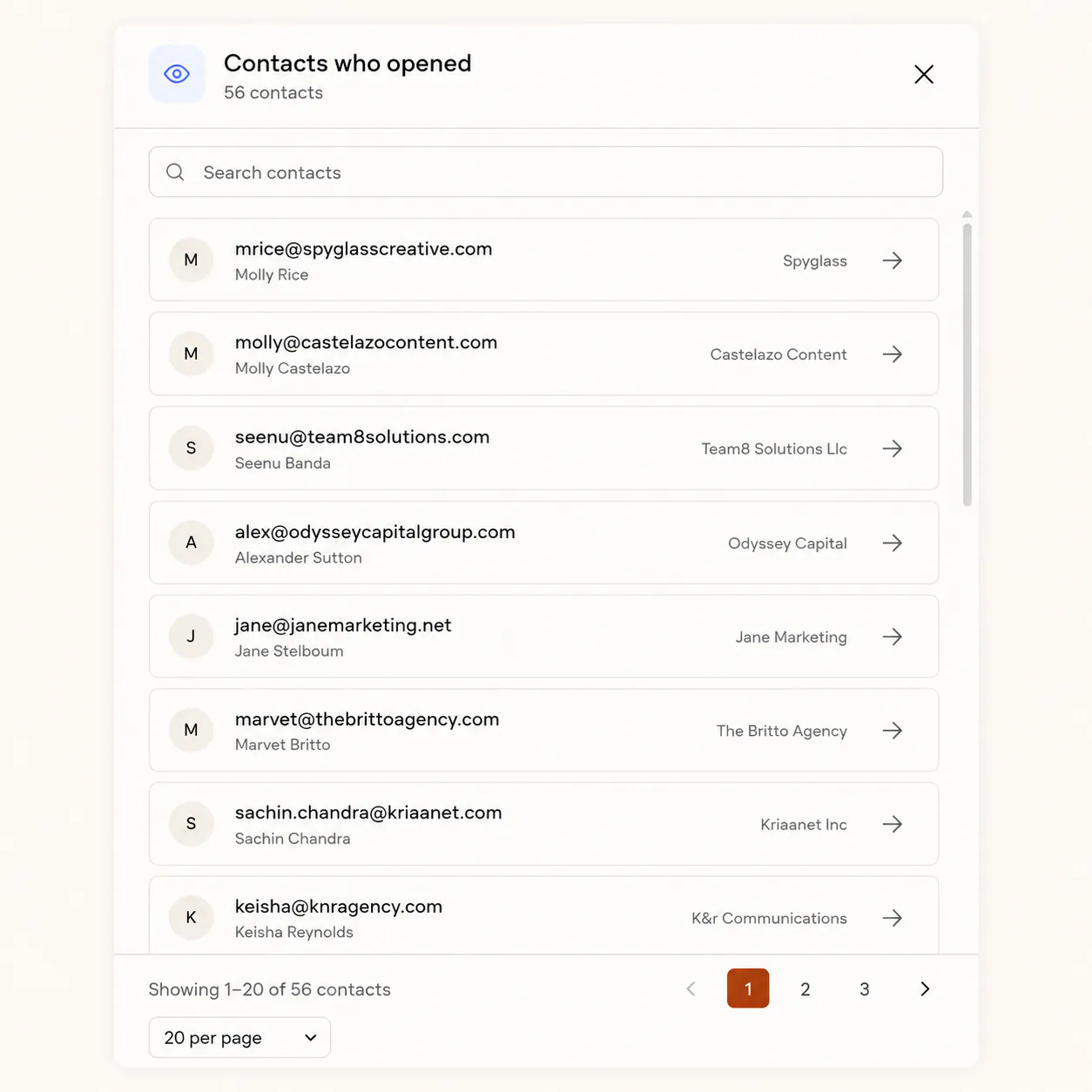
Task: Open arrow for sachin.chandra@kriaanet.com
Action: point(893,824)
